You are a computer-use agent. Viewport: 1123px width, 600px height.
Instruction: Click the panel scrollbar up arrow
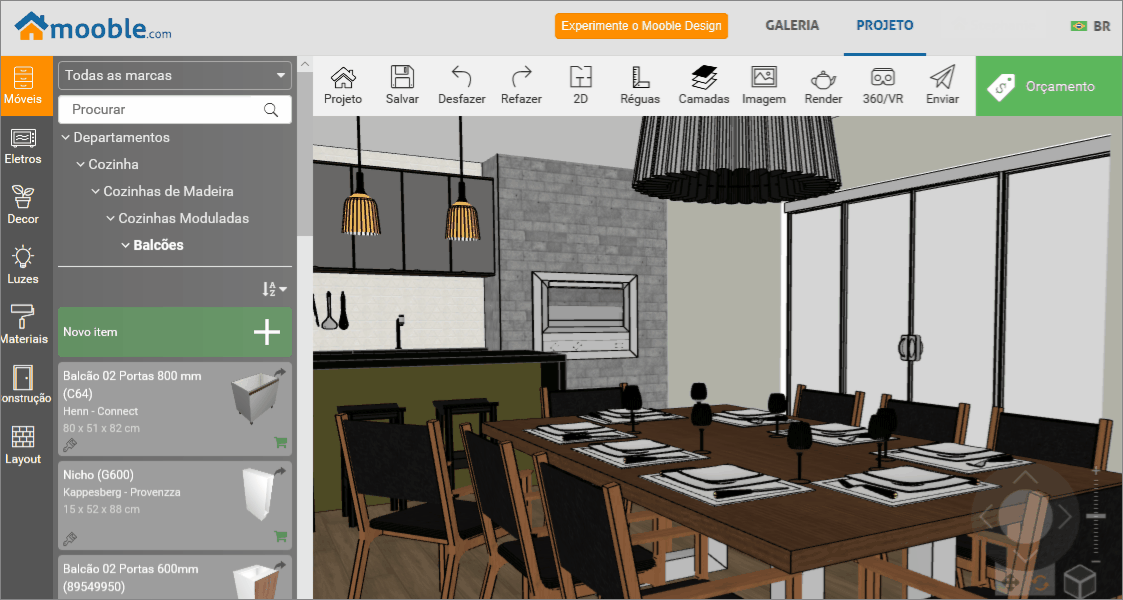tap(304, 64)
